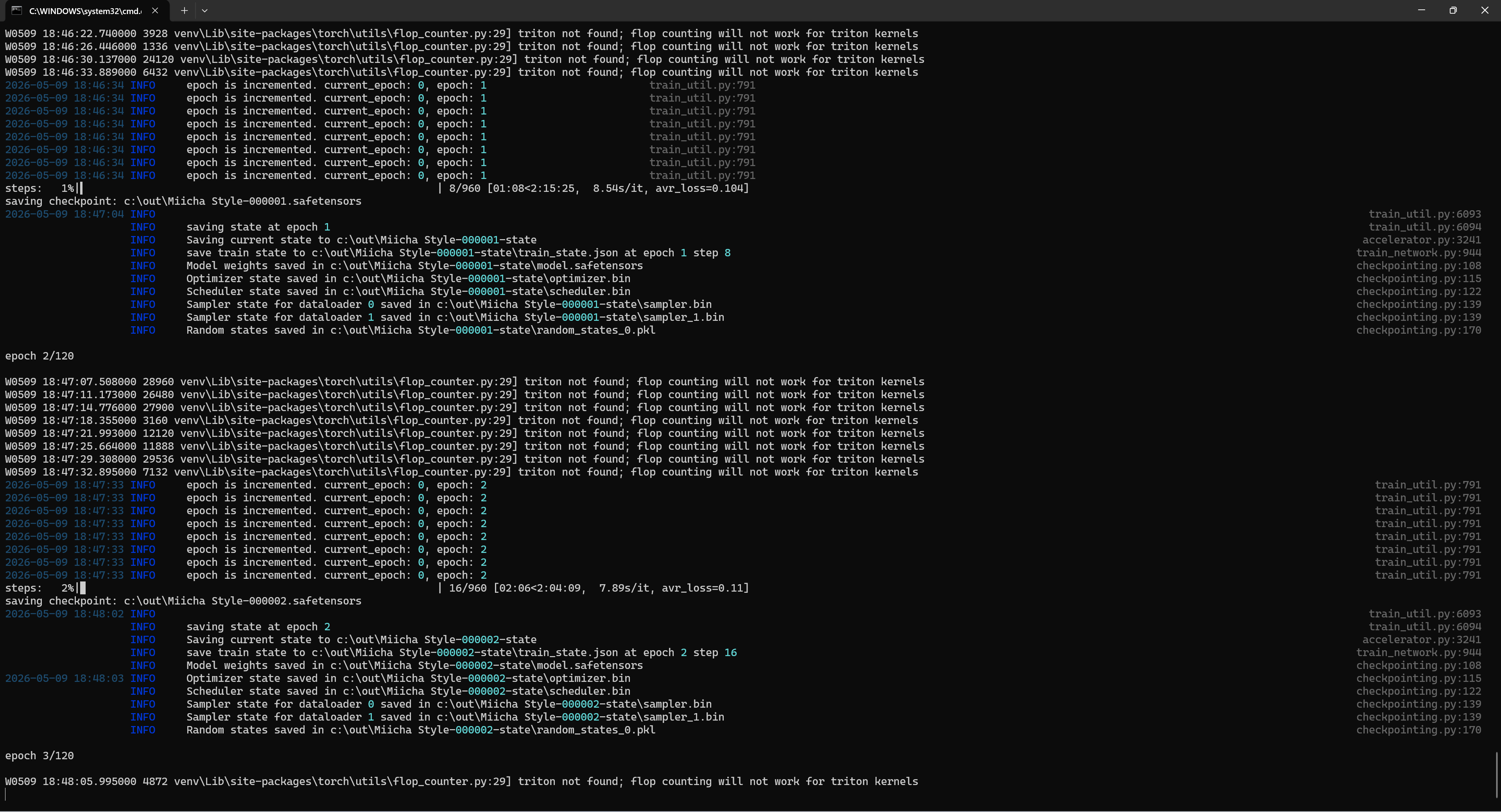Click the warning line timestamped 18:47:11.173000
1501x812 pixels.
tap(464, 395)
